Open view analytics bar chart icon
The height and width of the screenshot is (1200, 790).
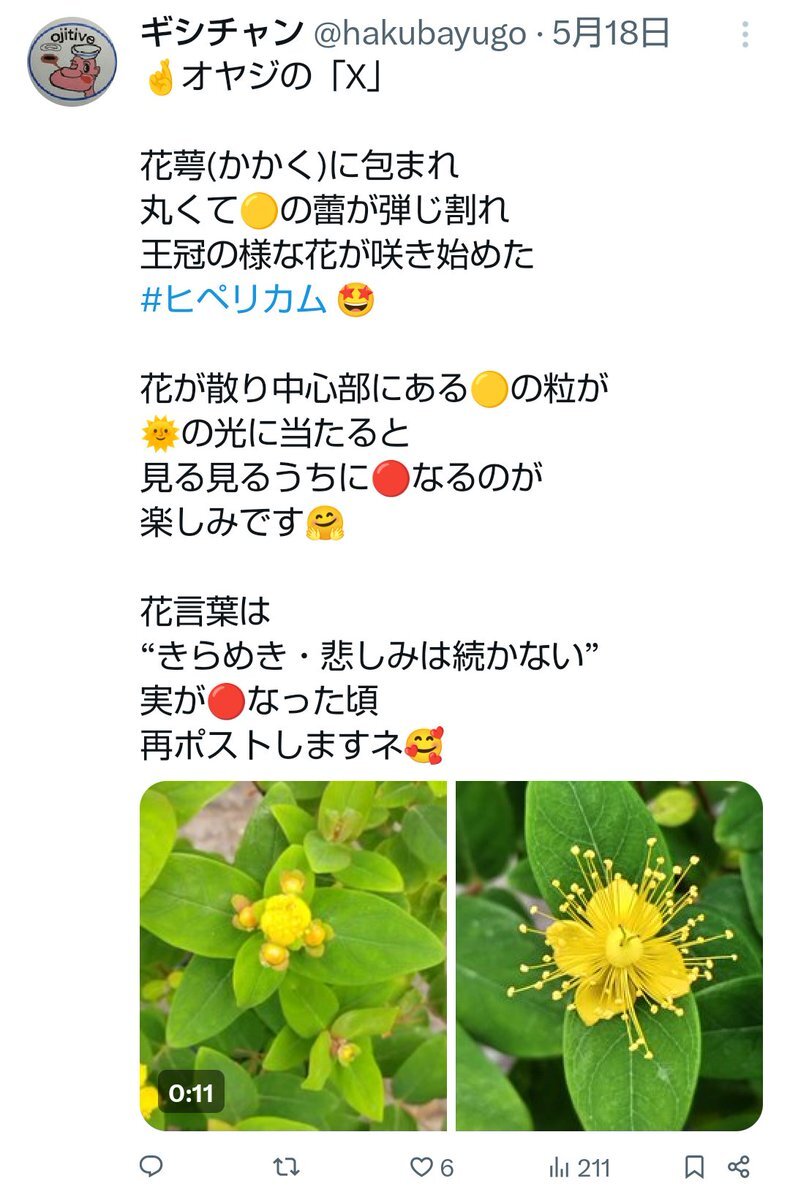coord(559,1166)
